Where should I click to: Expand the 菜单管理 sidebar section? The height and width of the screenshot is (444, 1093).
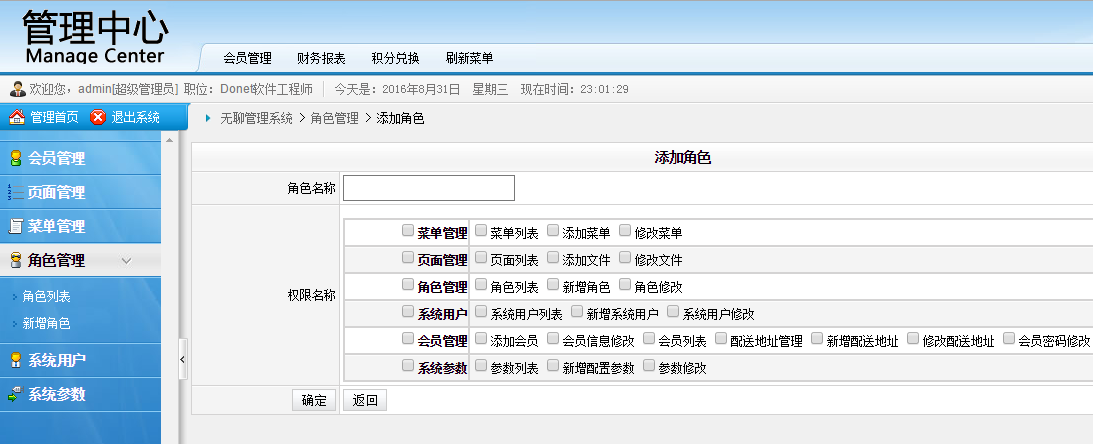point(80,226)
